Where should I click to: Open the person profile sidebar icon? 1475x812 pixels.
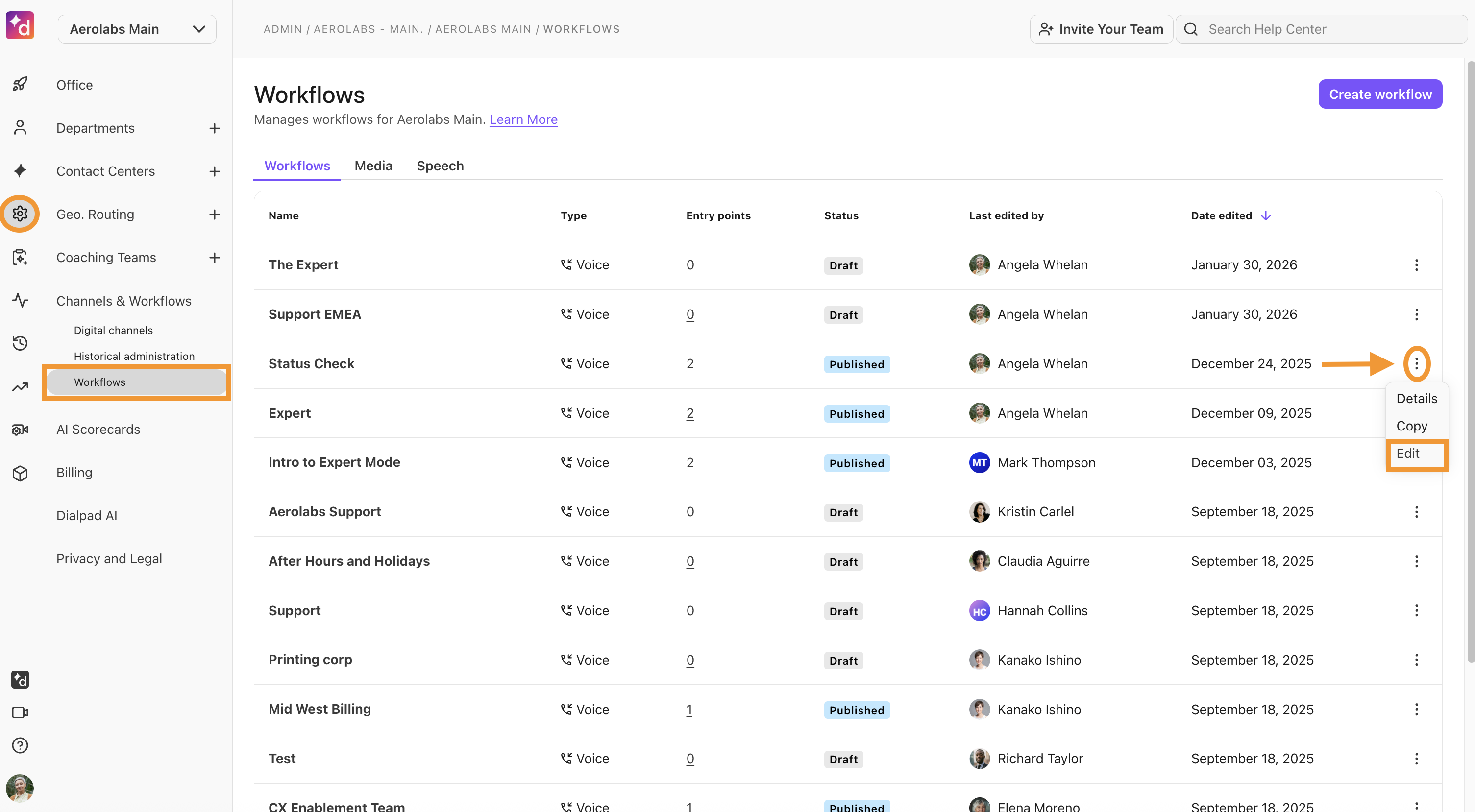coord(20,127)
